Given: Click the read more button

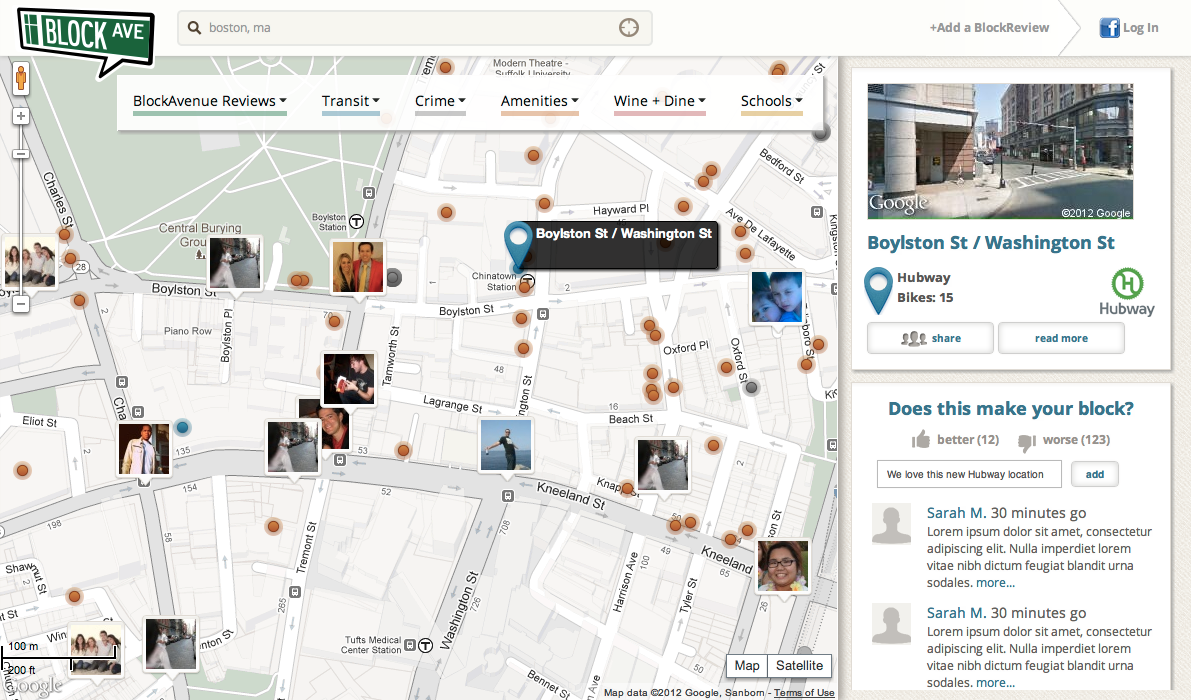Looking at the screenshot, I should pos(1061,338).
